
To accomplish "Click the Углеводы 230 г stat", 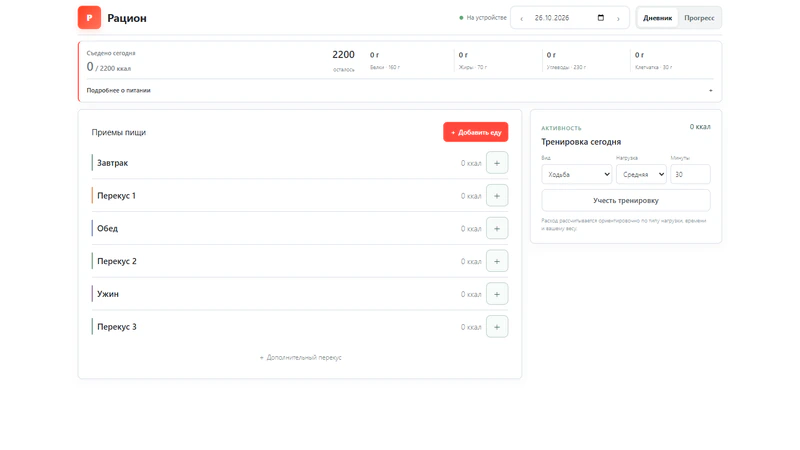I will pyautogui.click(x=566, y=60).
